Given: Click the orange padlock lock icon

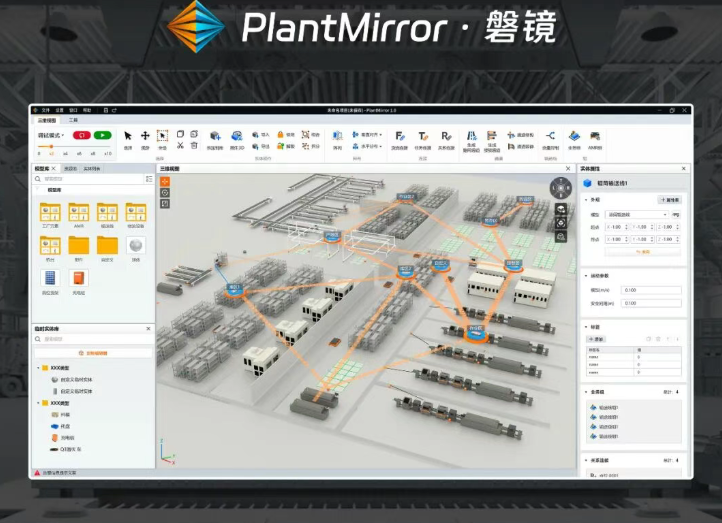Looking at the screenshot, I should click(x=278, y=134).
